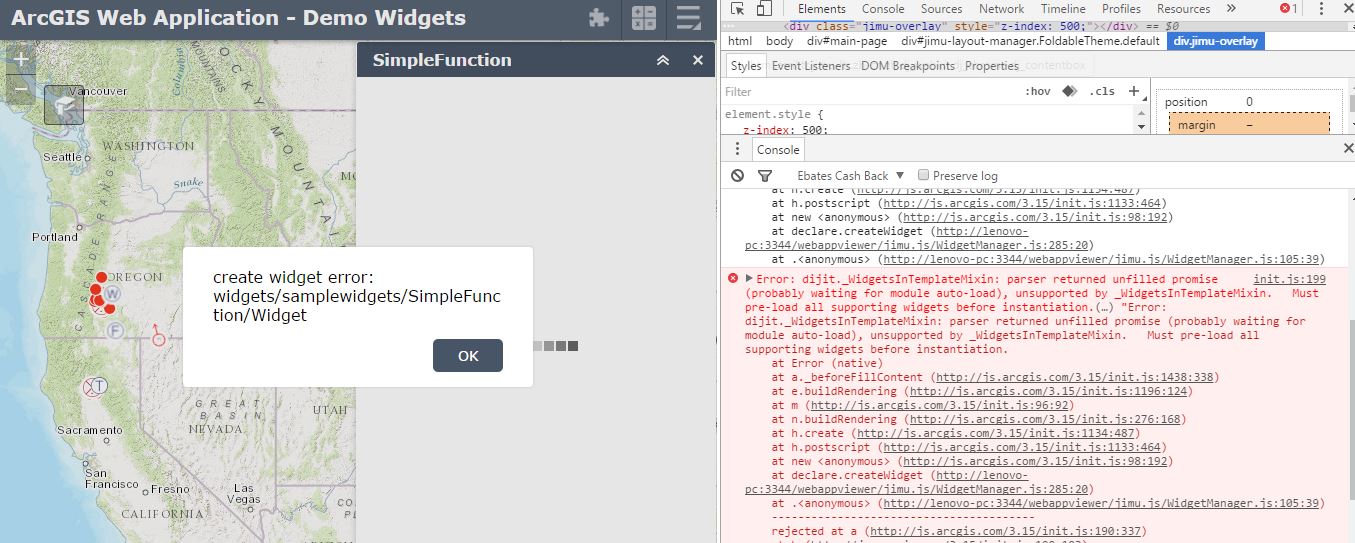
Task: Collapse the SimpleFunction panel with double chevron
Action: click(663, 60)
